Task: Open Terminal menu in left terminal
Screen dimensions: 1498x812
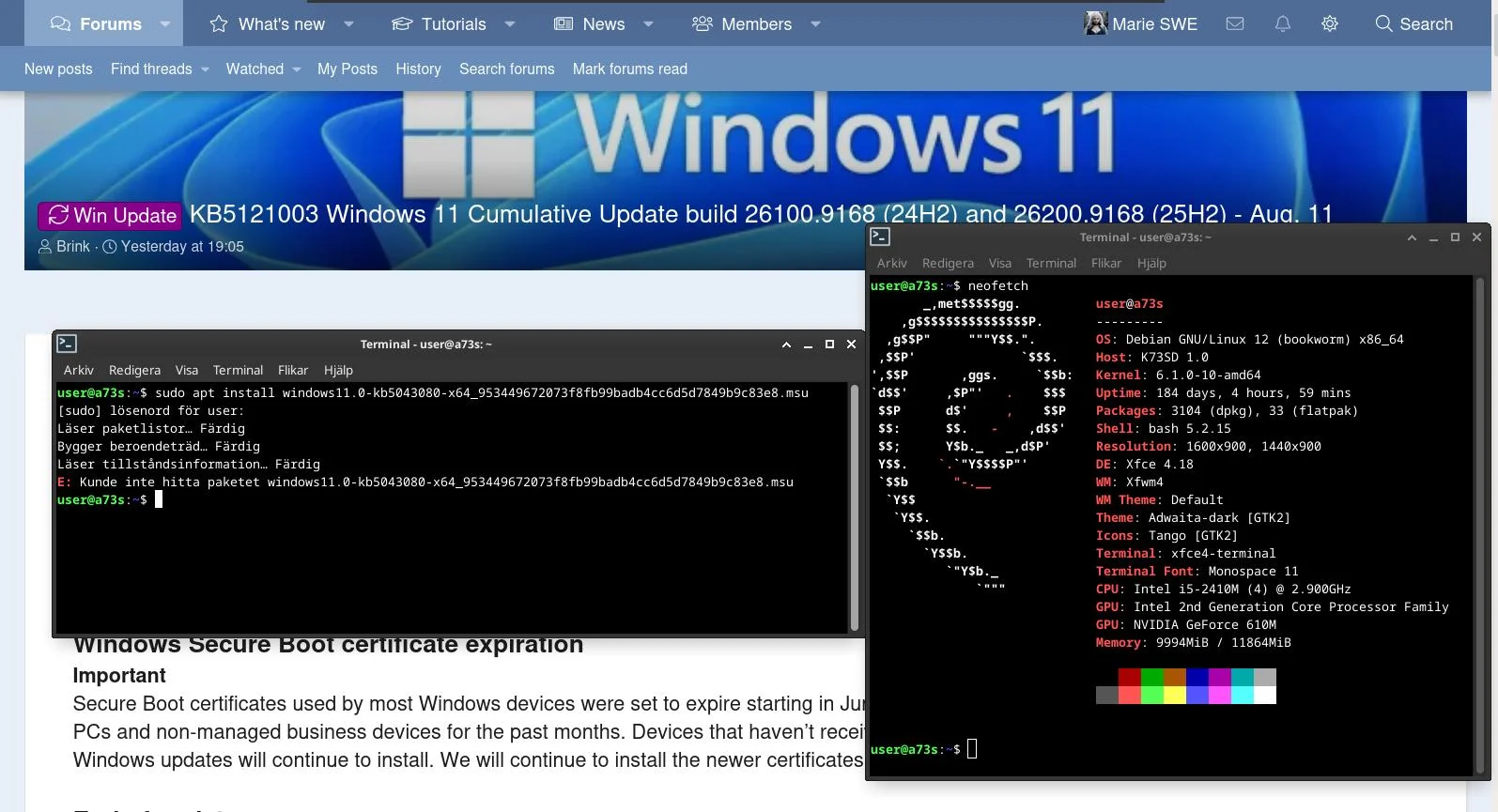Action: pyautogui.click(x=238, y=370)
